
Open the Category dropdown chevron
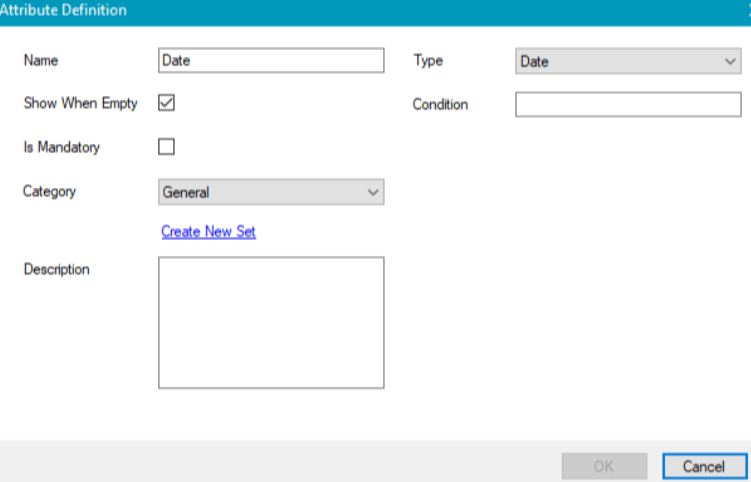coord(372,192)
